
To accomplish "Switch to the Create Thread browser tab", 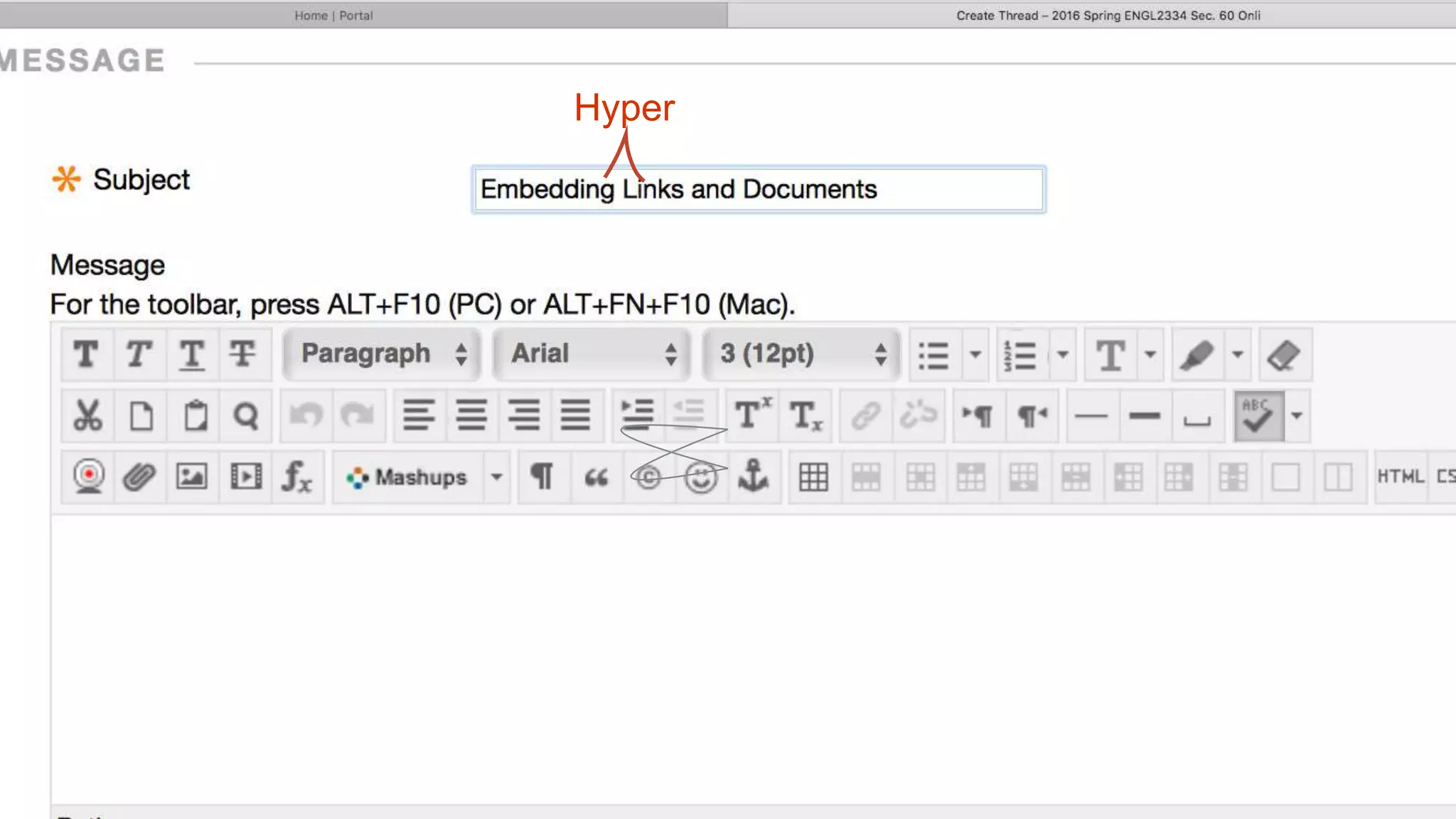I will [x=1108, y=16].
